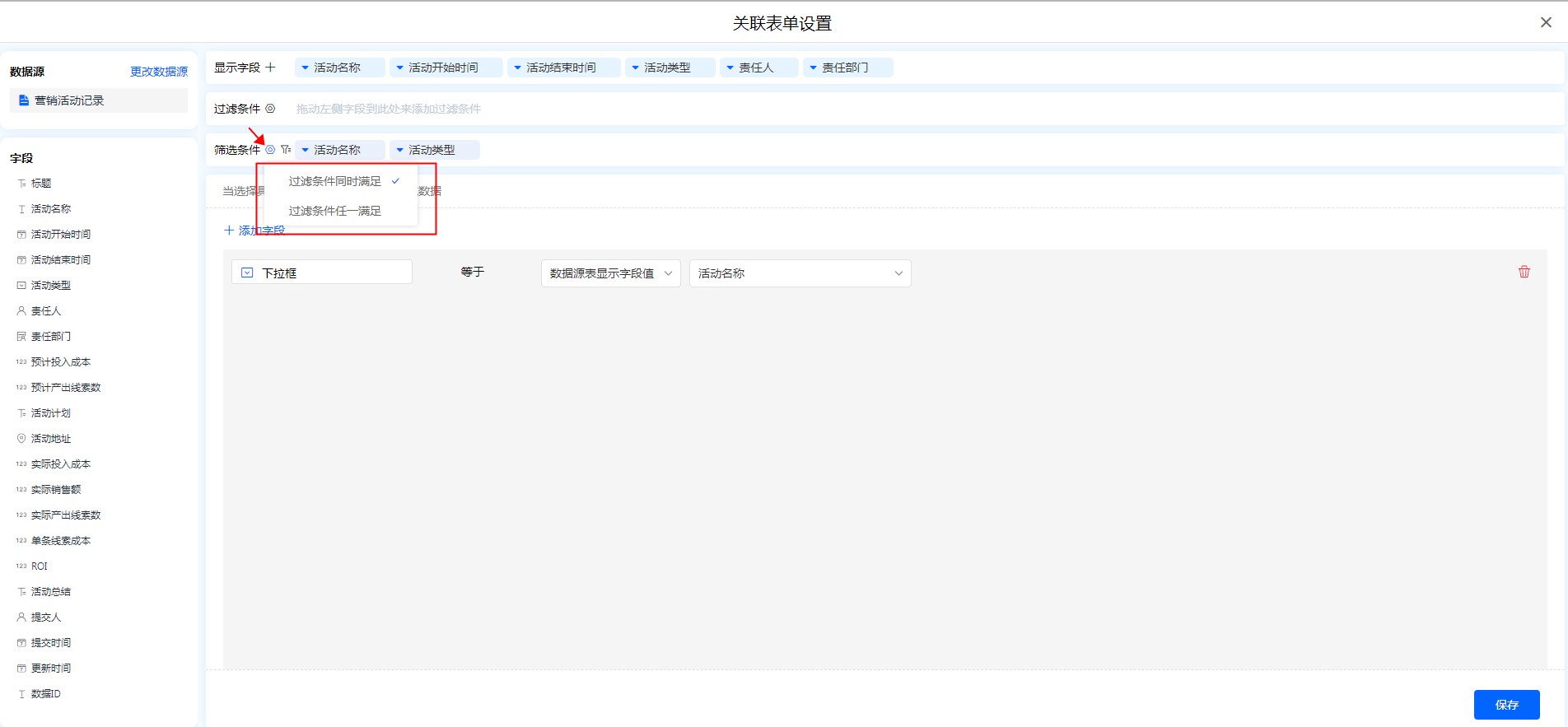Click the 下拉框 field type icon

pyautogui.click(x=247, y=273)
